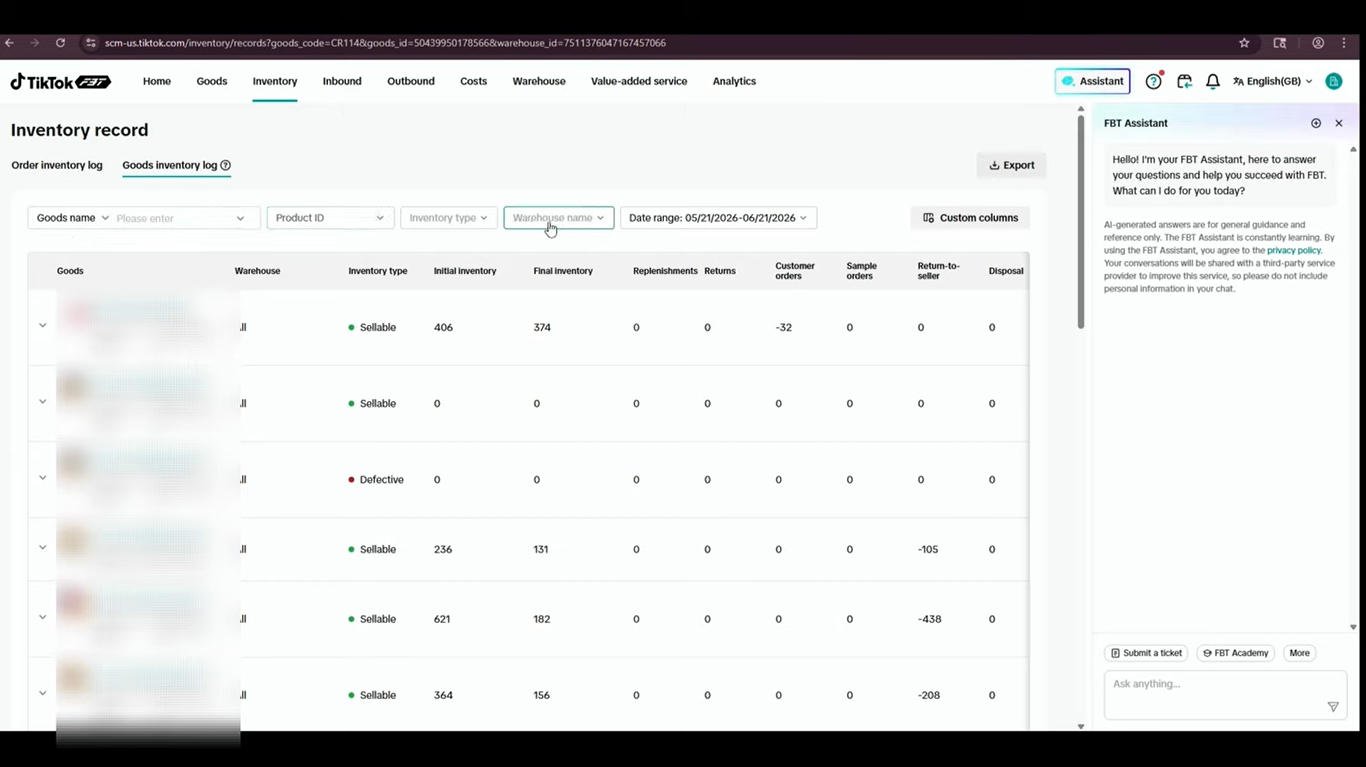Go back with the browser back arrow
The width and height of the screenshot is (1366, 767).
pos(9,43)
